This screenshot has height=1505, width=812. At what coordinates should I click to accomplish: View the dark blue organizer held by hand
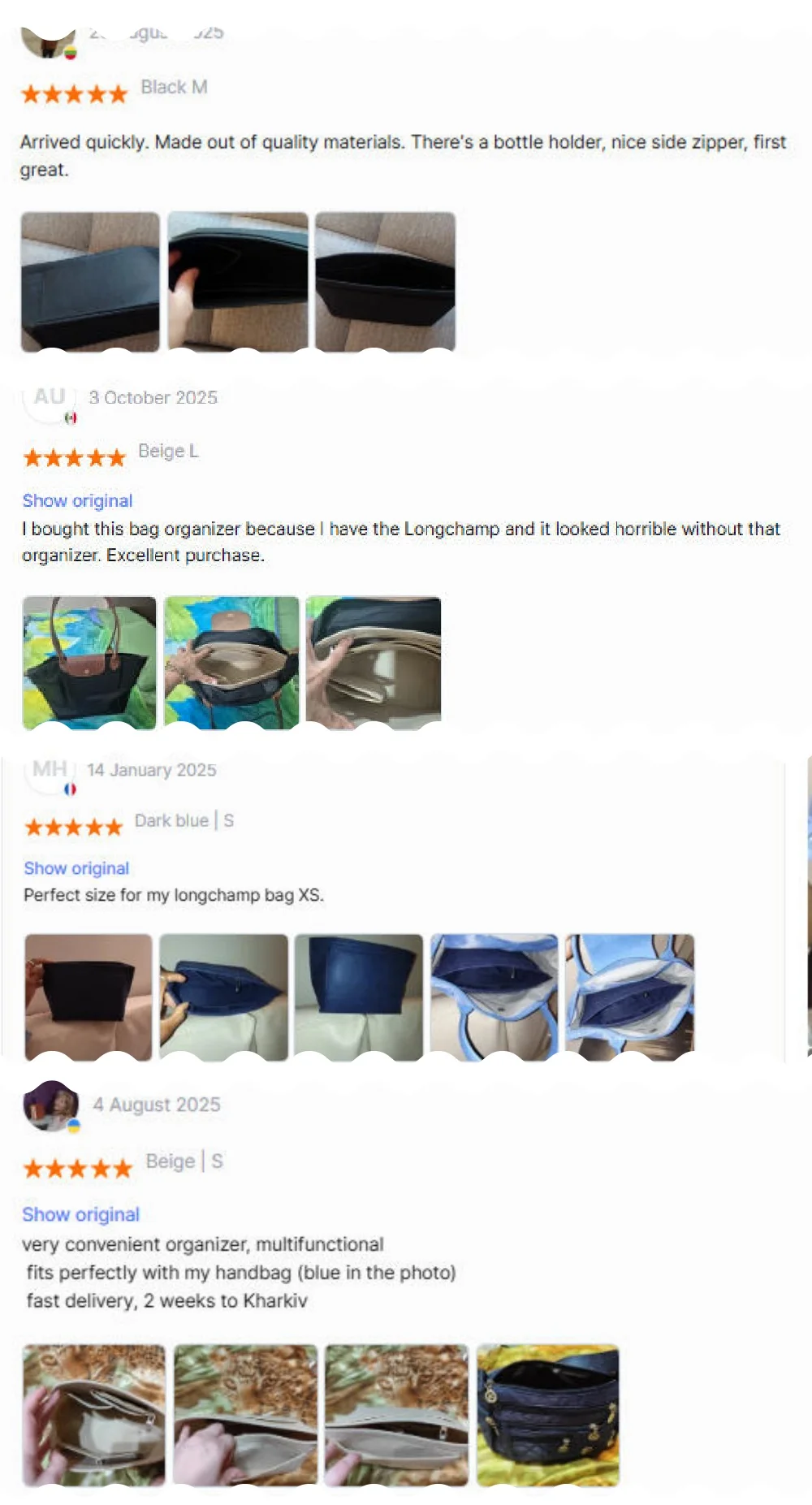pyautogui.click(x=223, y=997)
